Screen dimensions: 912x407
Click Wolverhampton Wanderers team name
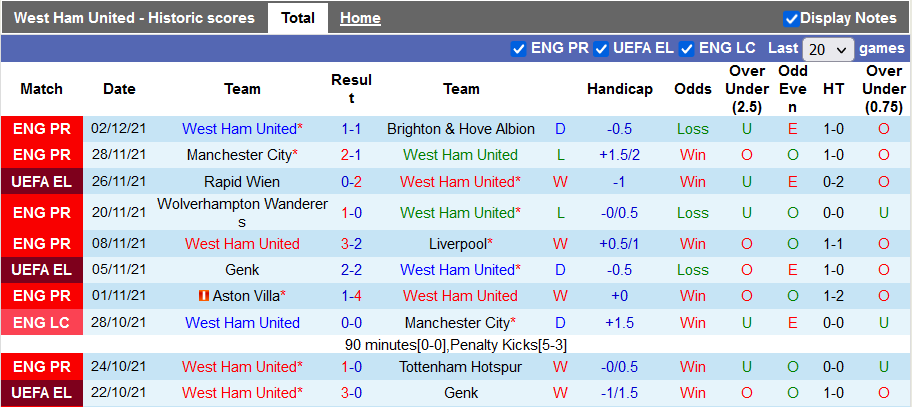click(242, 212)
